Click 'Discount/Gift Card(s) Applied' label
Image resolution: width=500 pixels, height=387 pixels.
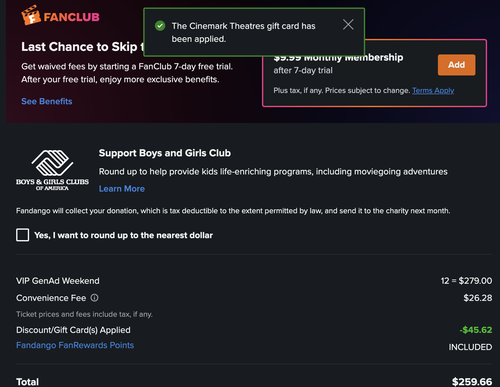click(x=73, y=330)
